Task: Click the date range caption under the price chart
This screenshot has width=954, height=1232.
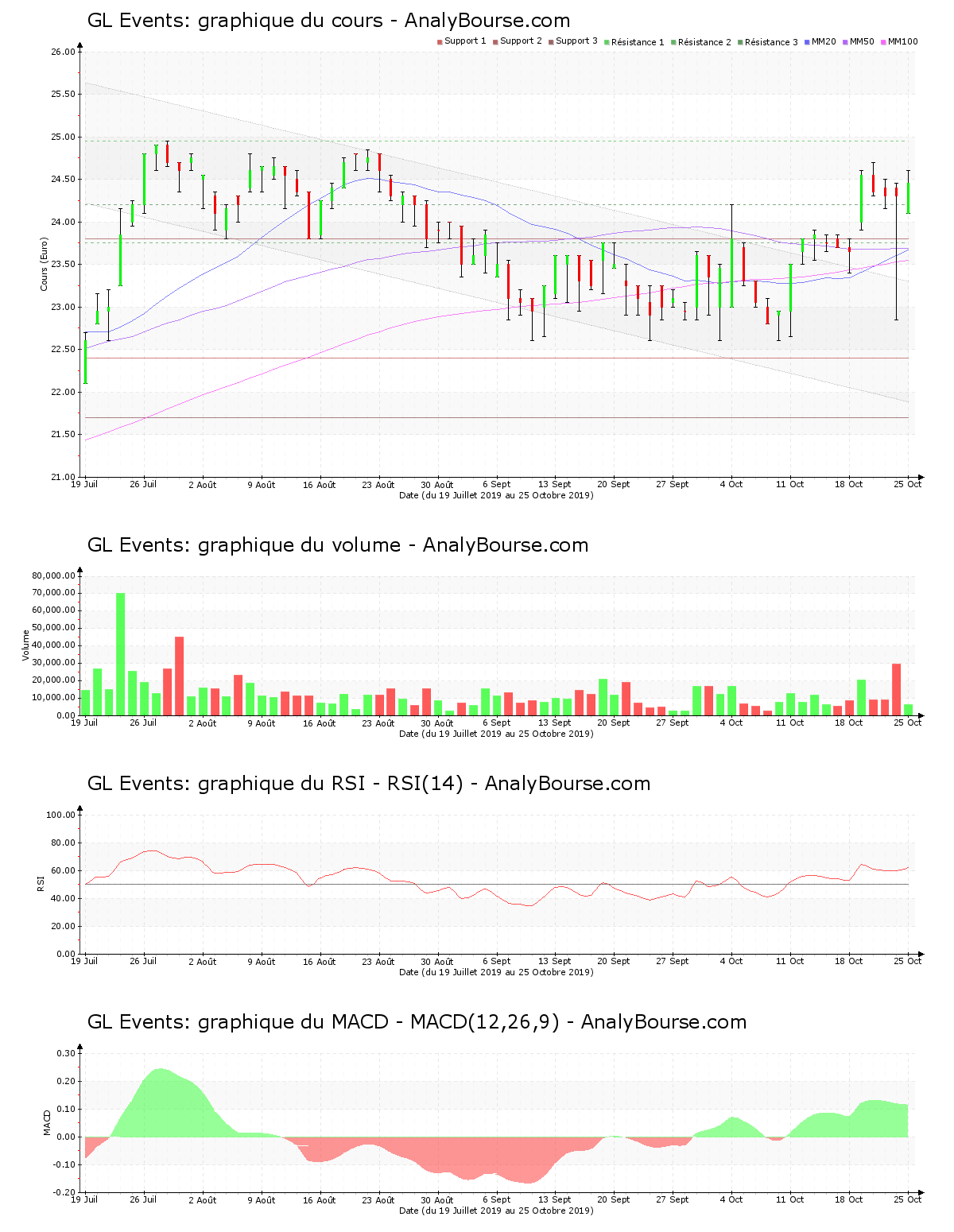Action: [x=496, y=495]
